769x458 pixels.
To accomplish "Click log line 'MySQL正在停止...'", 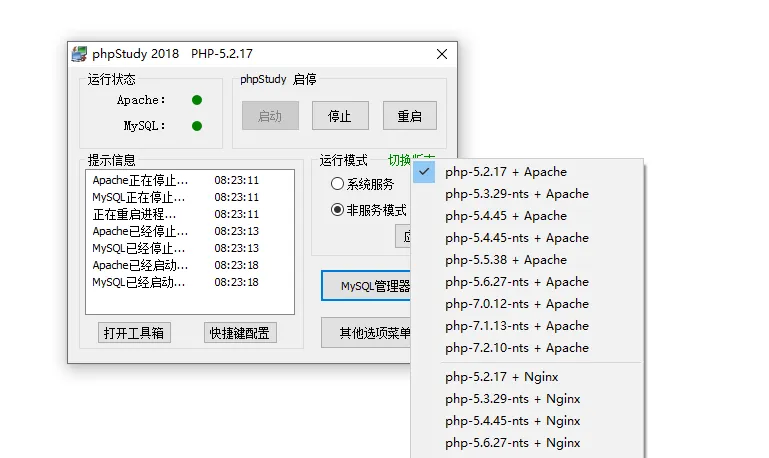I will point(176,197).
